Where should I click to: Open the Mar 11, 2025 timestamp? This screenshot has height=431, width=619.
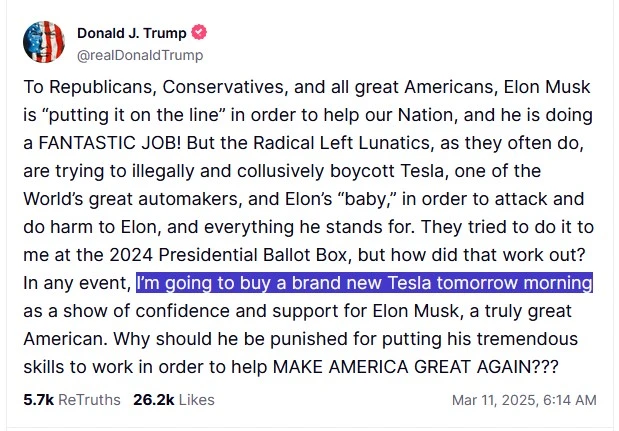524,400
